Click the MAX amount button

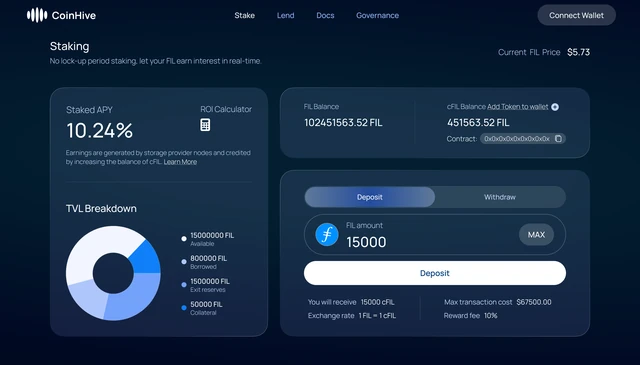(x=536, y=235)
